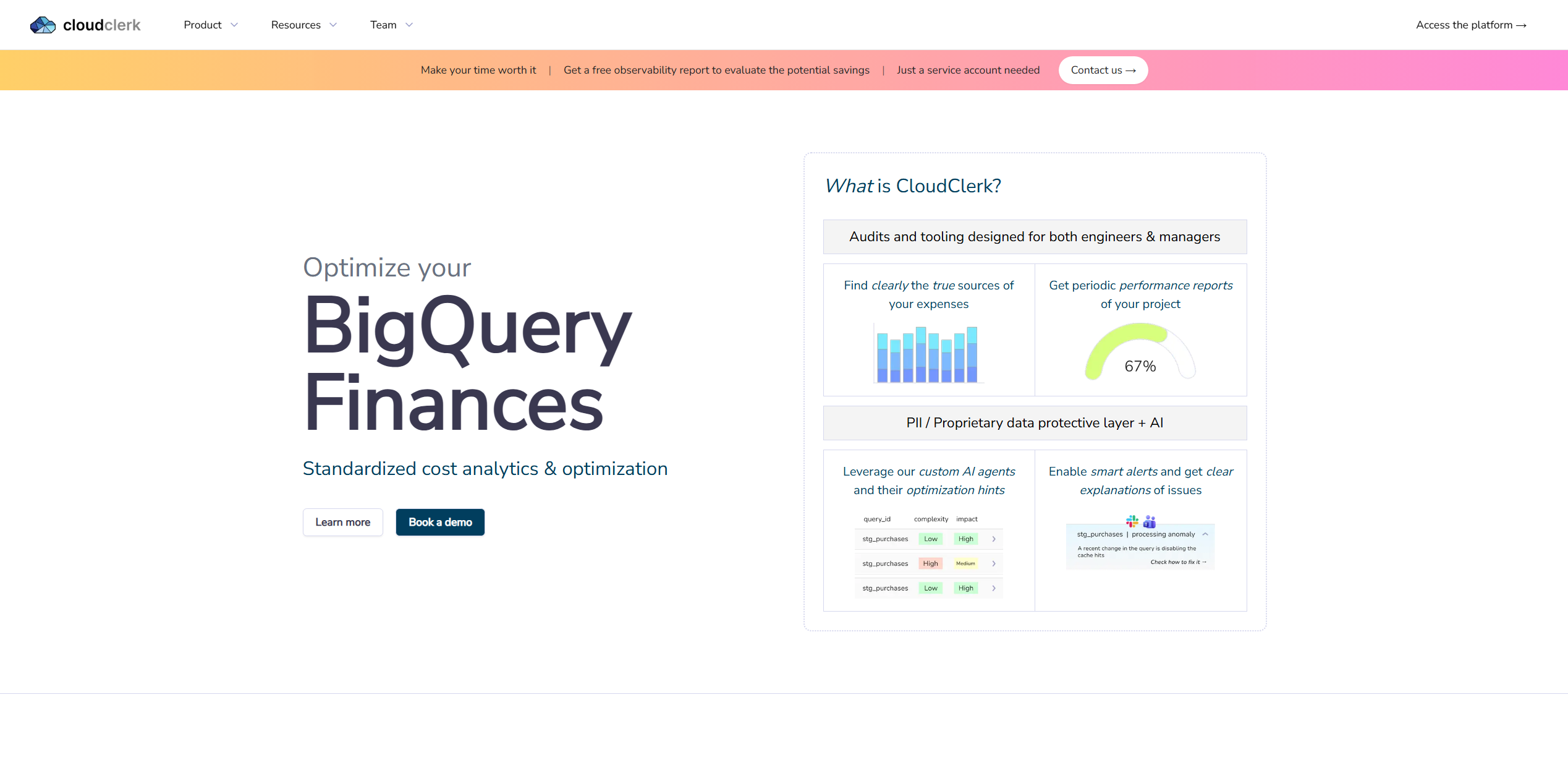The image size is (1568, 765).
Task: Open the arrow on the High complexity query row
Action: click(x=994, y=563)
